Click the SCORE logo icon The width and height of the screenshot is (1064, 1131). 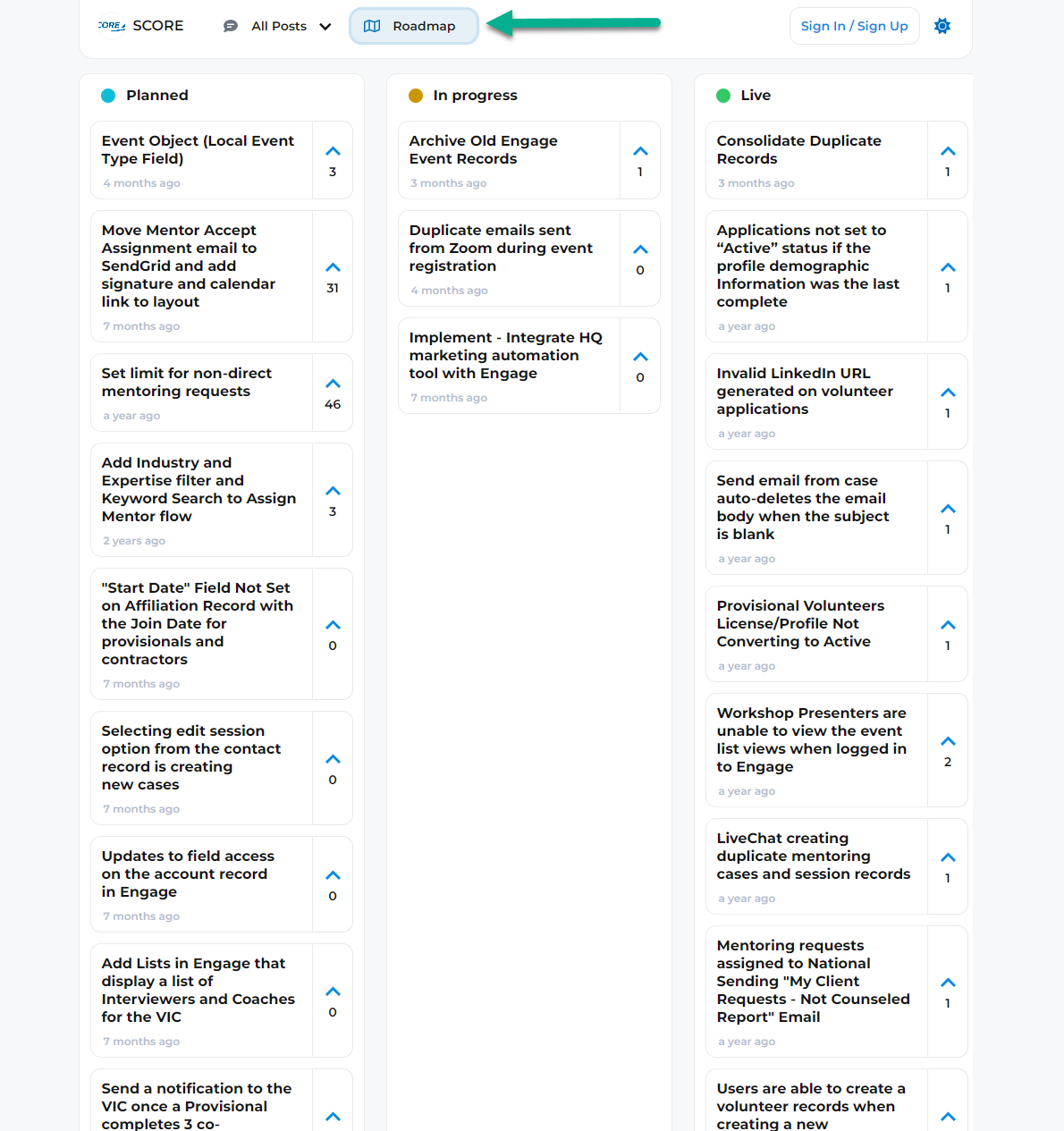pyautogui.click(x=112, y=26)
